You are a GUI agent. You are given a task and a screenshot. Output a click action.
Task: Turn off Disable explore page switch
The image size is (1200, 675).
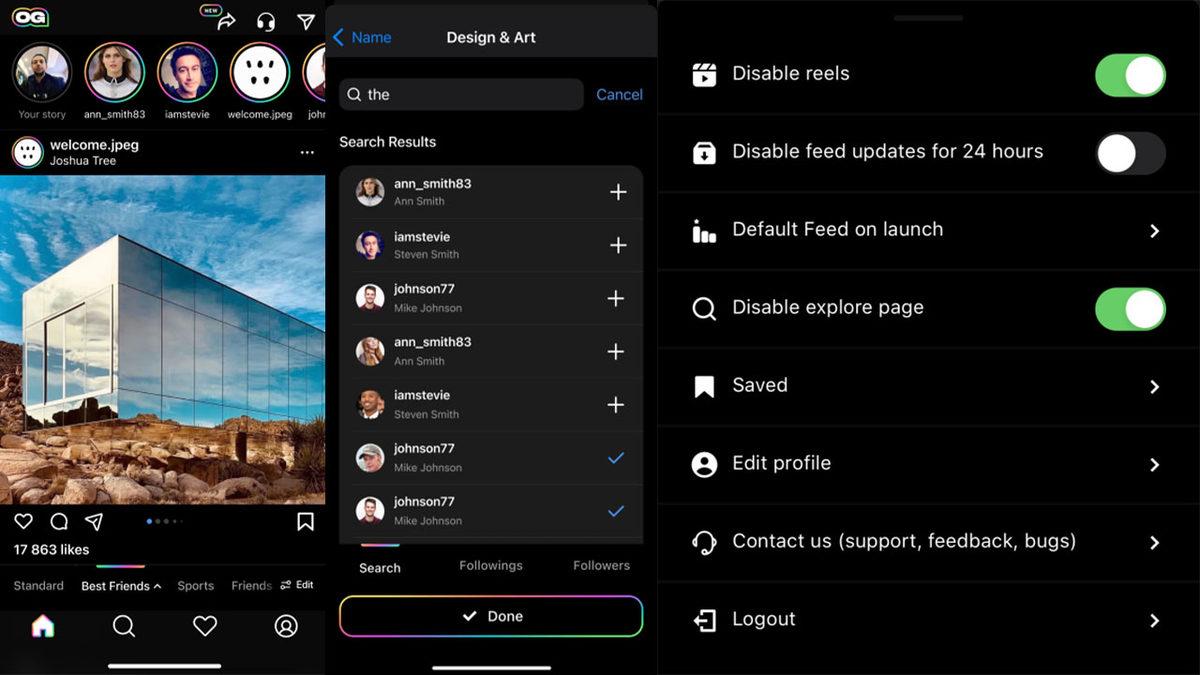point(1130,309)
